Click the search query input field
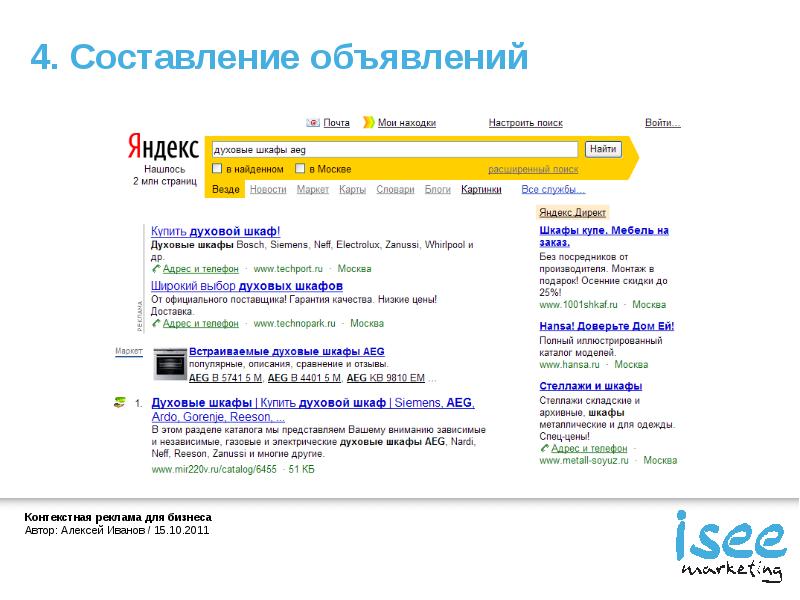 click(x=394, y=149)
